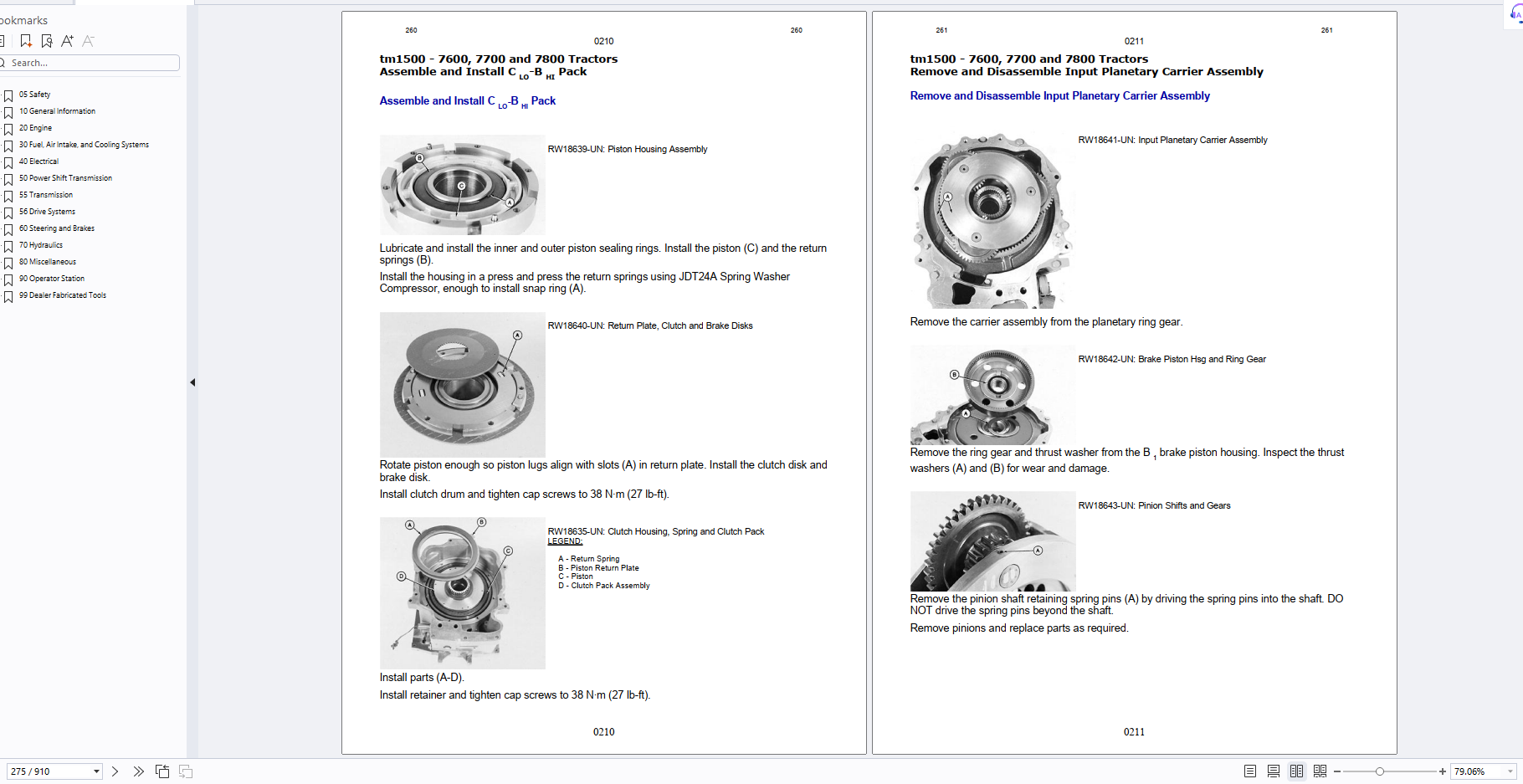Go to the next page arrow
1523x784 pixels.
[115, 771]
